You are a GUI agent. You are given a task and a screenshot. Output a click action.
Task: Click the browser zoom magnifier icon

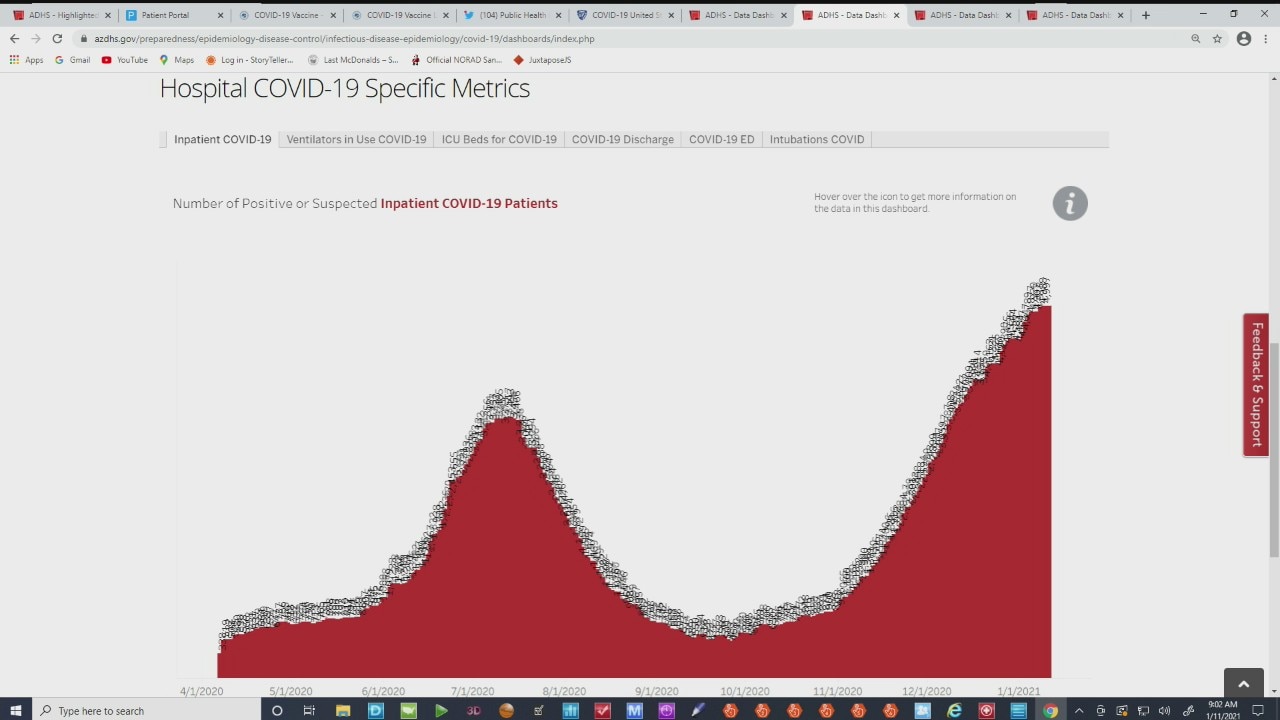coord(1195,39)
